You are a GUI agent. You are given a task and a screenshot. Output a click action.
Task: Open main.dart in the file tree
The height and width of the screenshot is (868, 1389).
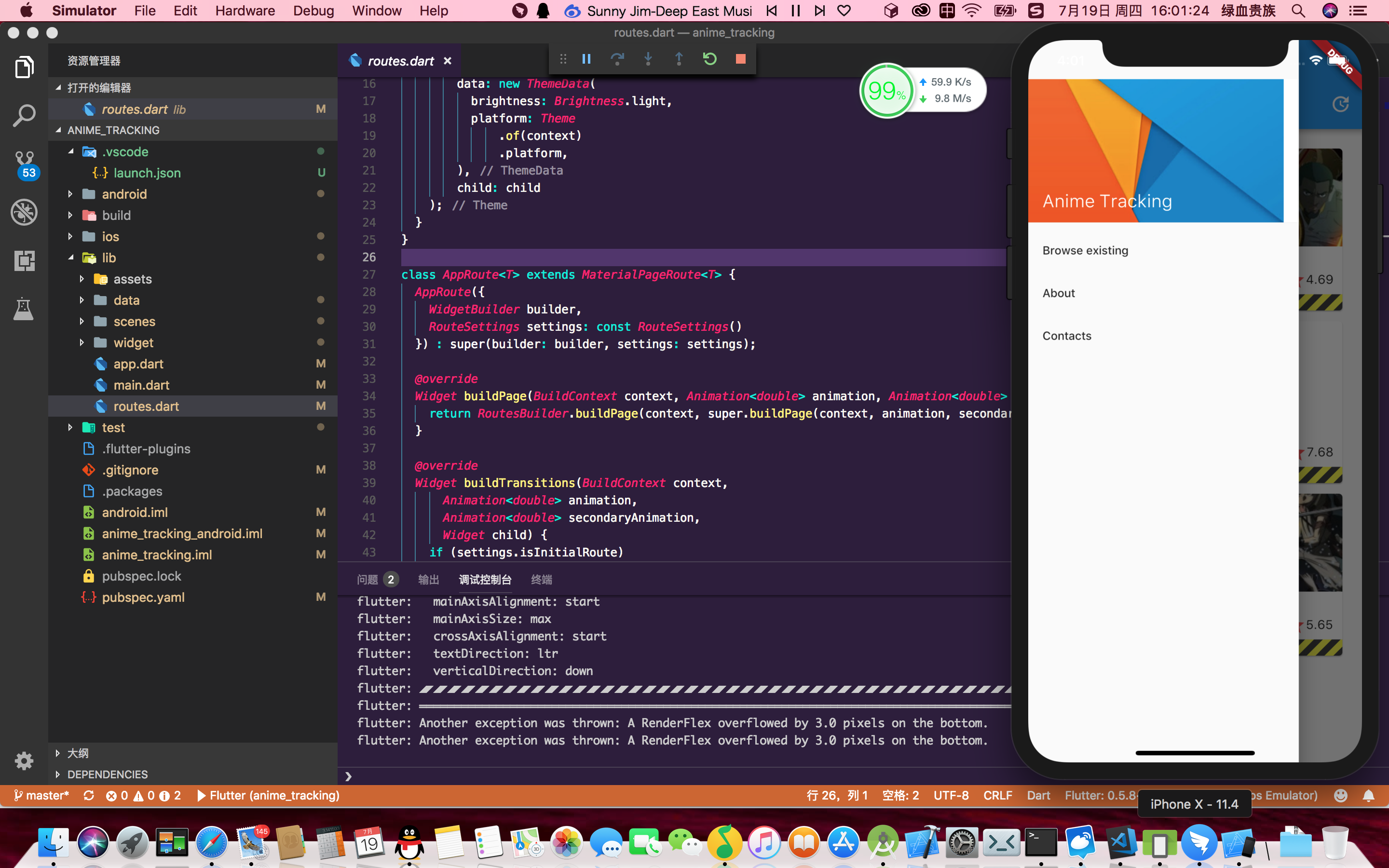point(141,385)
